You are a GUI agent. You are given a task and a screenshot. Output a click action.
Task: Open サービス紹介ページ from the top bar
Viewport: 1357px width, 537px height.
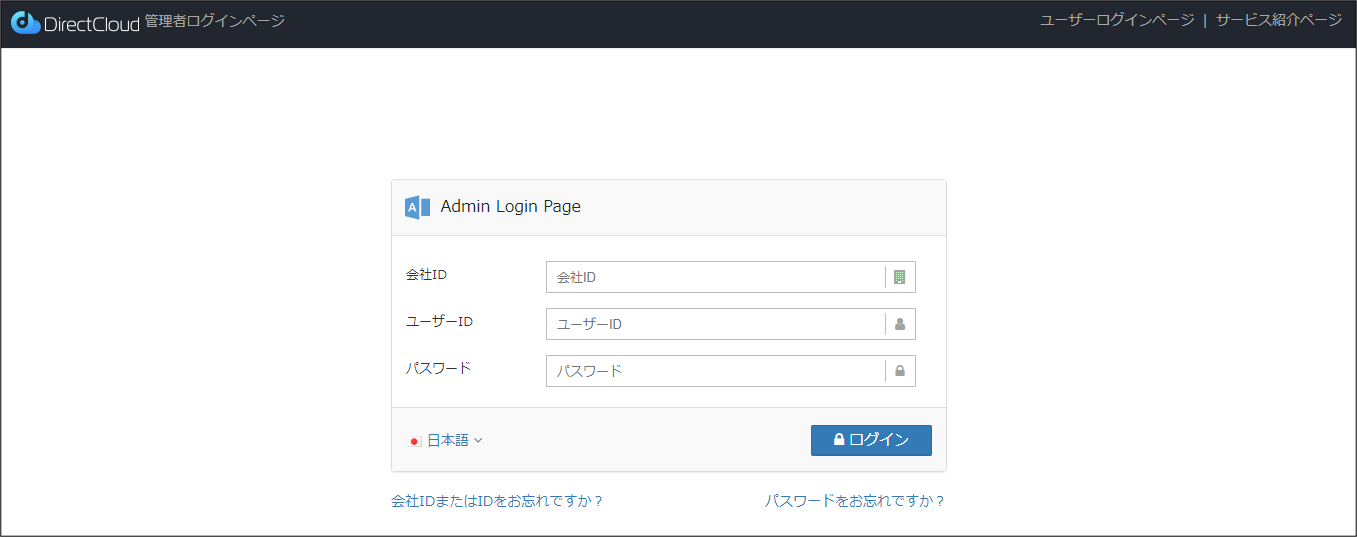(x=1278, y=20)
